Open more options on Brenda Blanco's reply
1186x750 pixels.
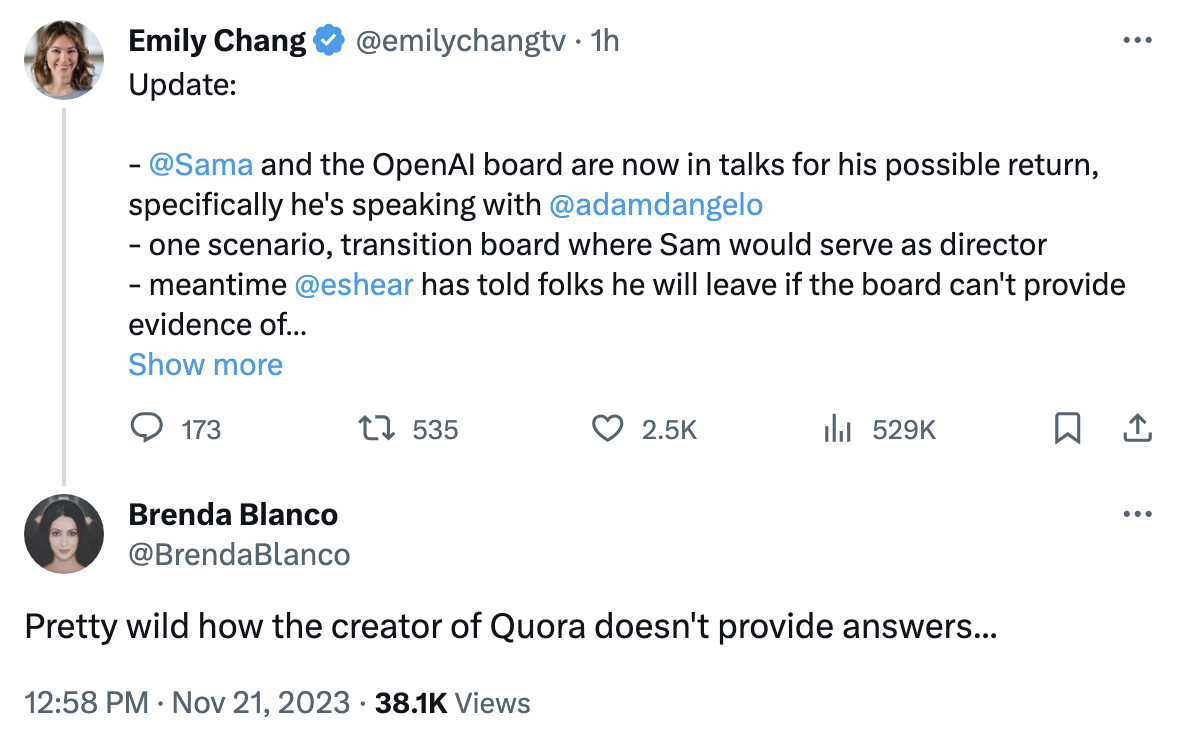coord(1138,514)
